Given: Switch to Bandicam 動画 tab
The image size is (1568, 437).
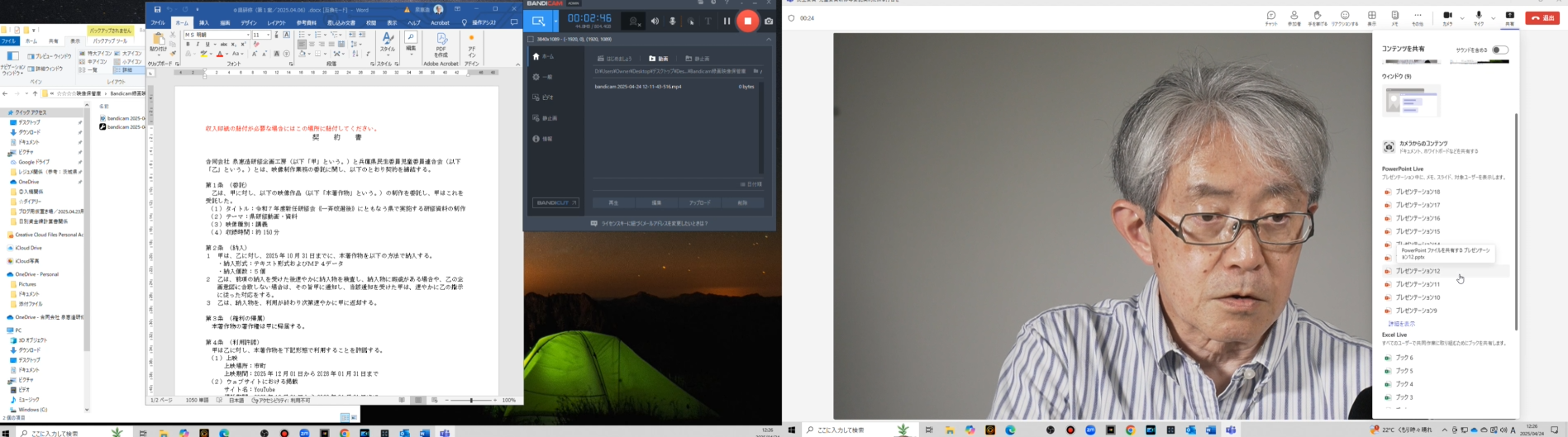Looking at the screenshot, I should pos(659,59).
